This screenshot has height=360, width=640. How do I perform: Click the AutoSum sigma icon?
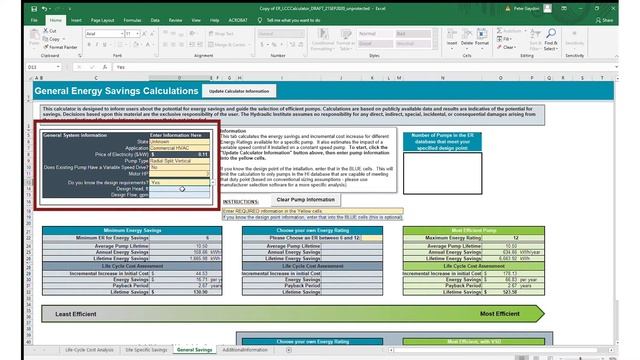[x=500, y=31]
